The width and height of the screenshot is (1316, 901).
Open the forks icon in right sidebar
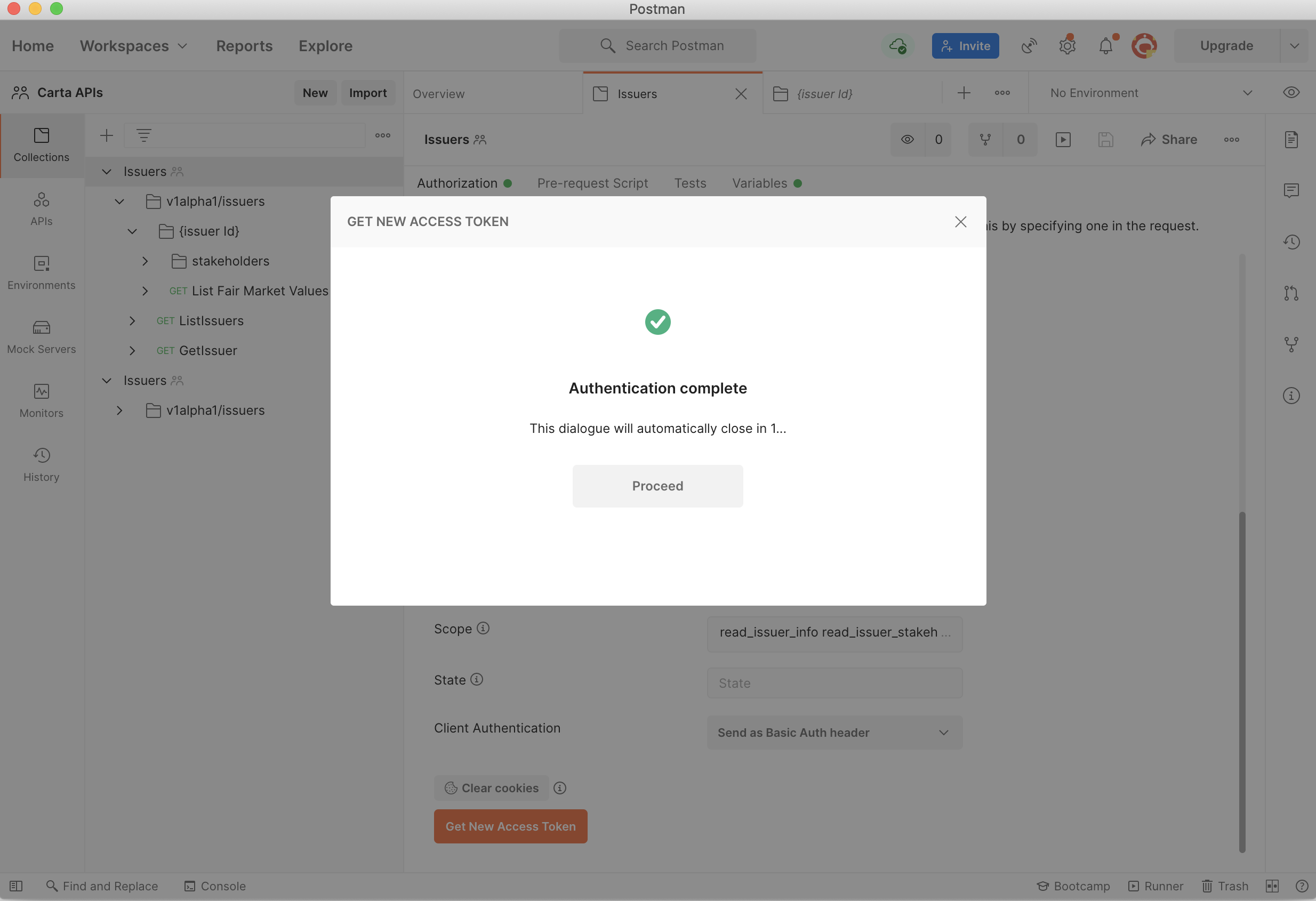coord(1291,344)
